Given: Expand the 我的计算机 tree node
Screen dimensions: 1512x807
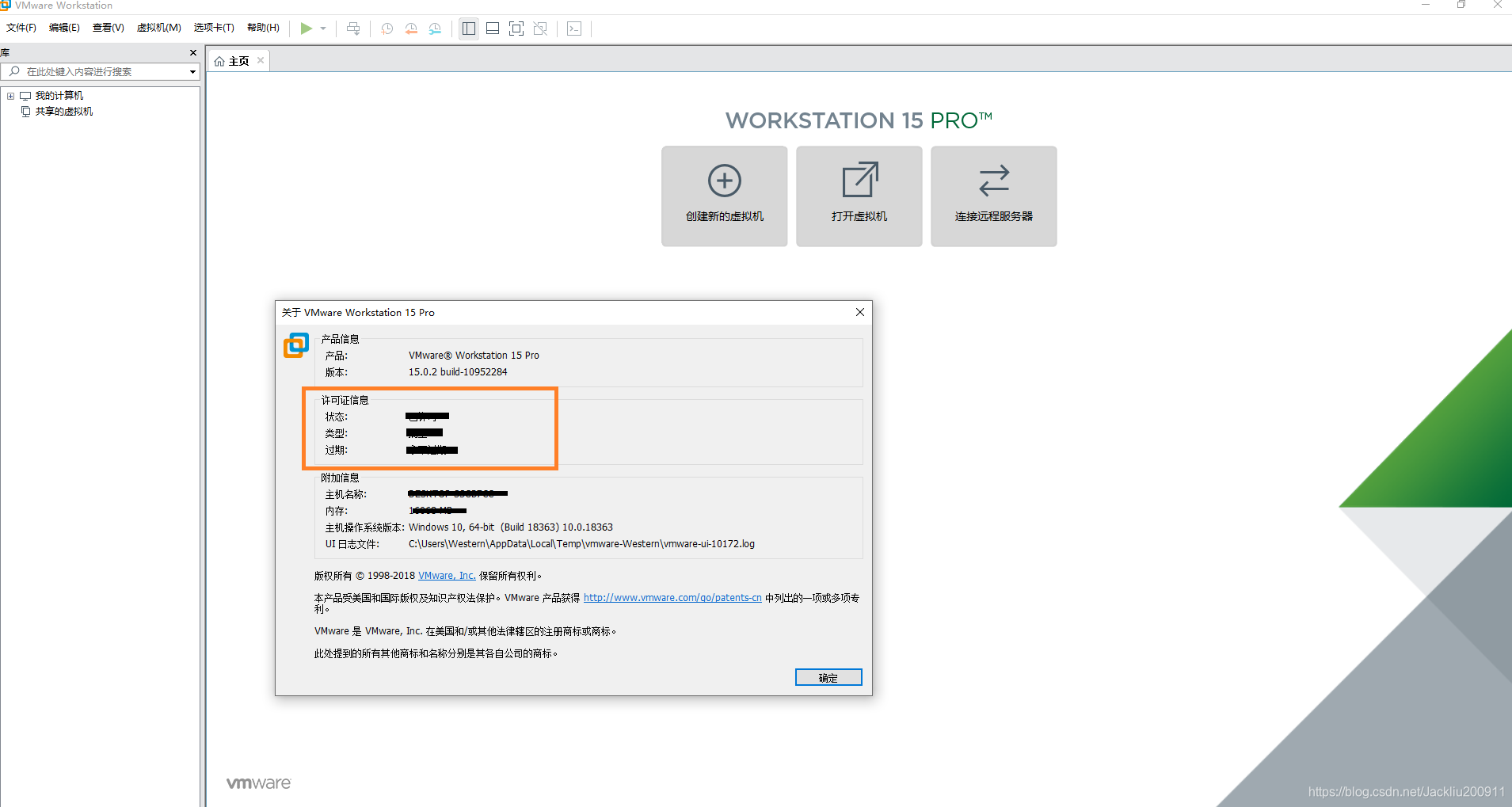Looking at the screenshot, I should 10,96.
